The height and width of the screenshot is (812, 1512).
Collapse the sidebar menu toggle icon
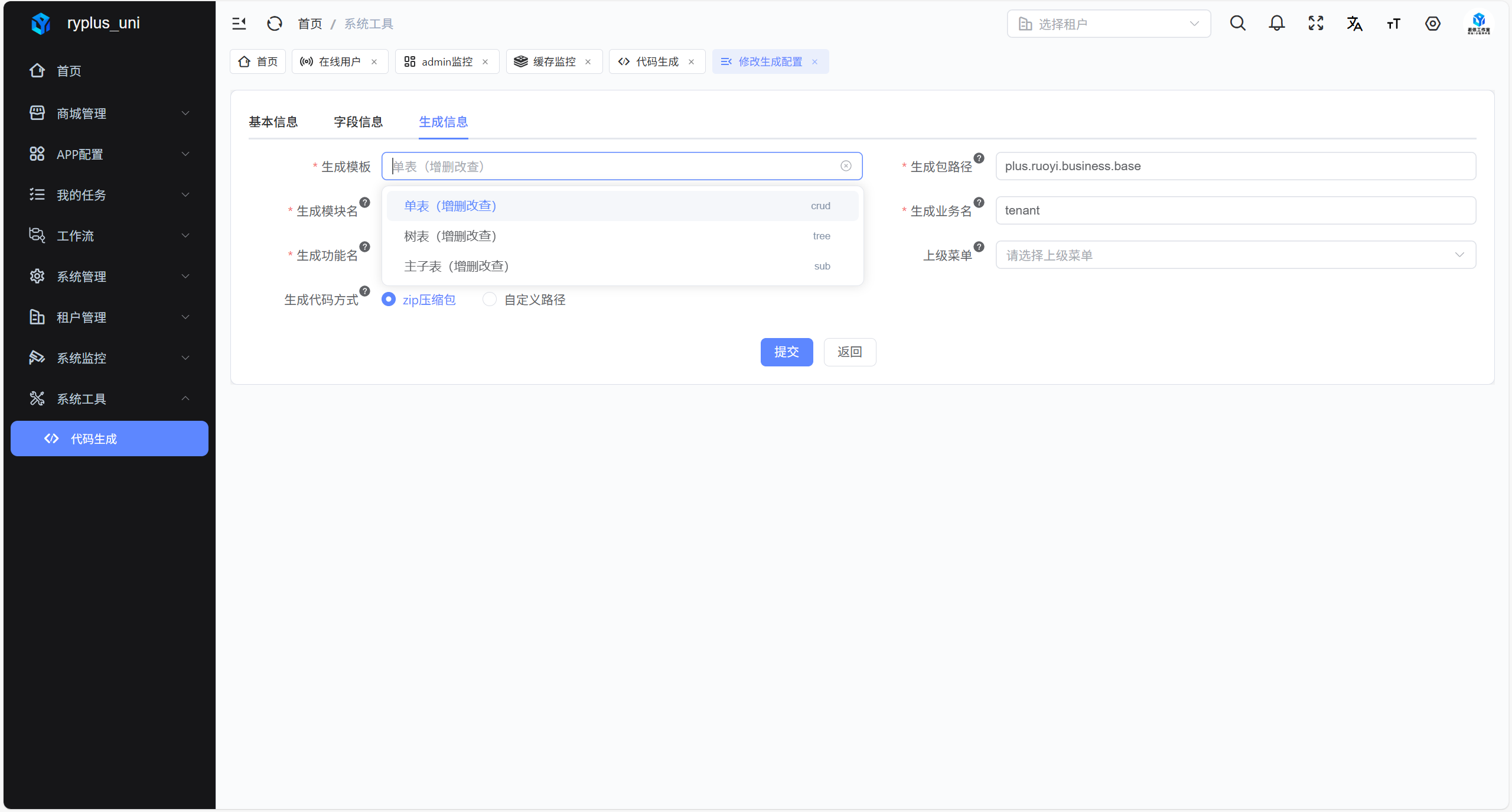click(x=239, y=24)
